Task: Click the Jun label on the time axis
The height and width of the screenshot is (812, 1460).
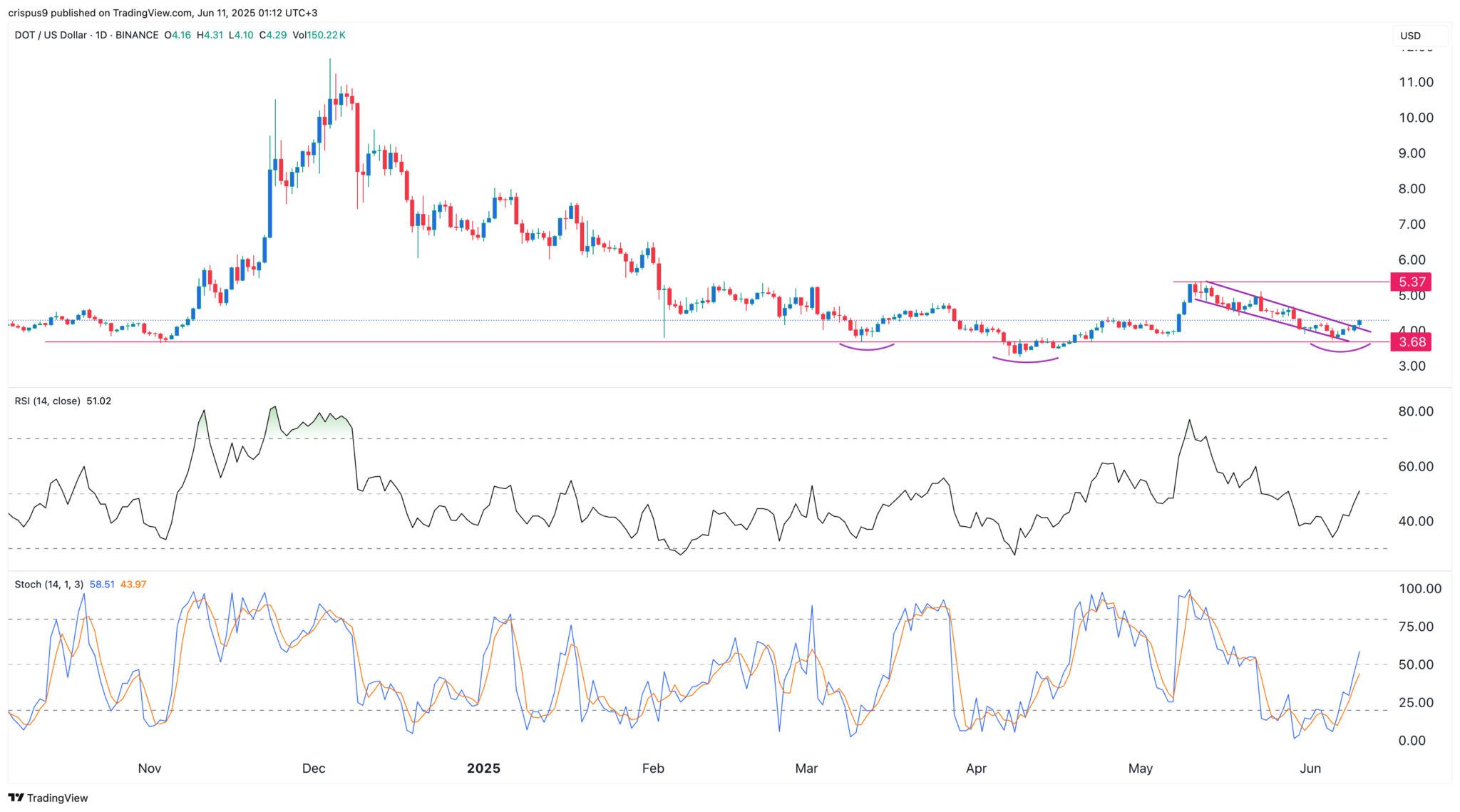Action: (x=1310, y=769)
